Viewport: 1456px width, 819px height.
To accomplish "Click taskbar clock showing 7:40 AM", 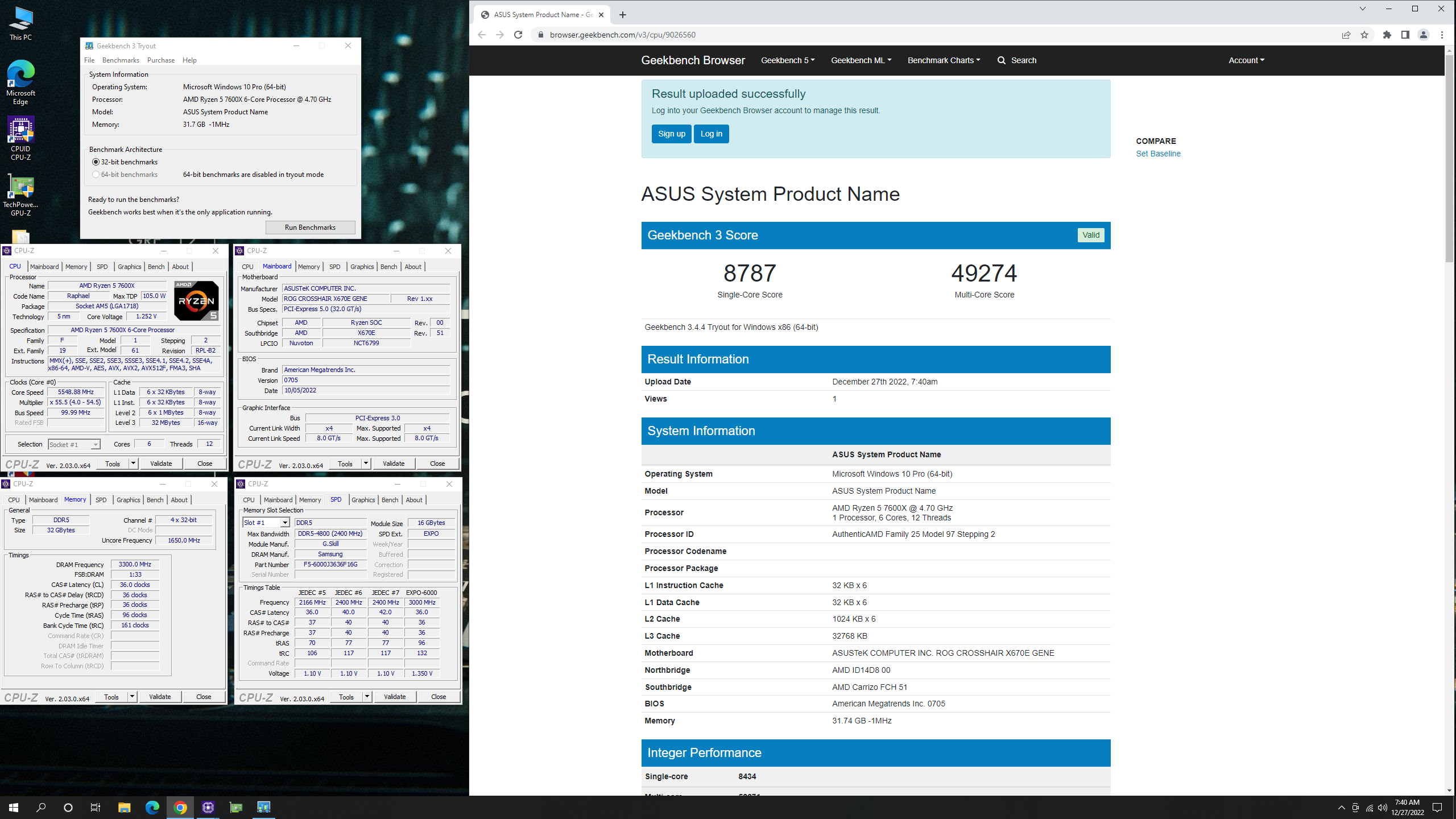I will click(1408, 808).
